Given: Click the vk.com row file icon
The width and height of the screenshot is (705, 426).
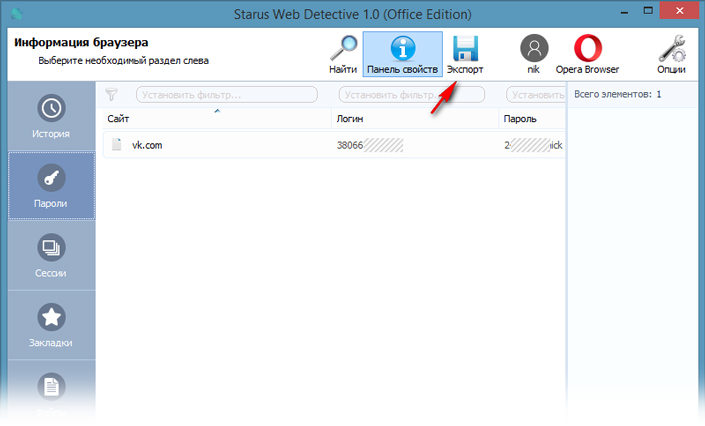Looking at the screenshot, I should (116, 144).
